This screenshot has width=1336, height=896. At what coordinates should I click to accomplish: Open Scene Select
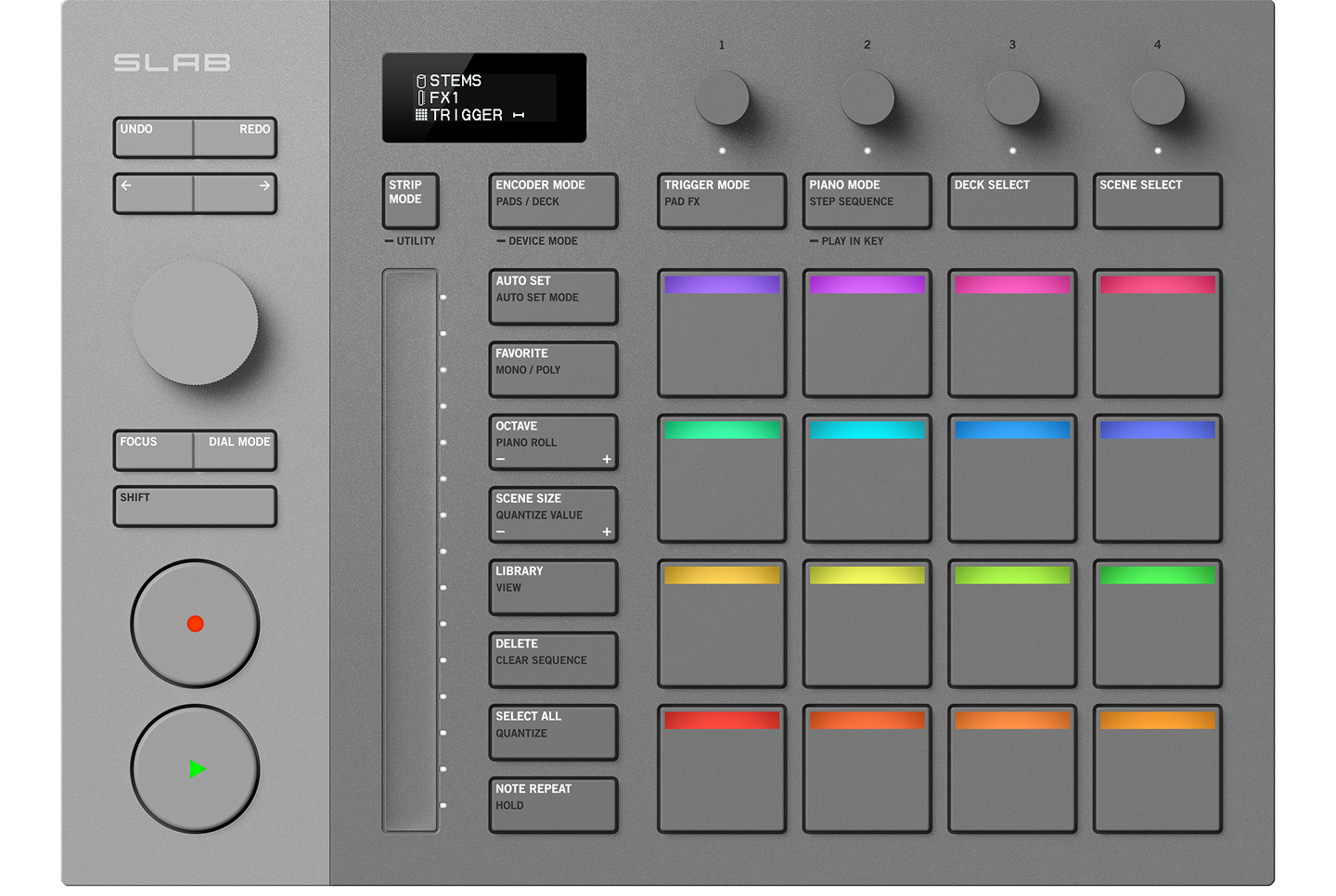[x=1157, y=200]
